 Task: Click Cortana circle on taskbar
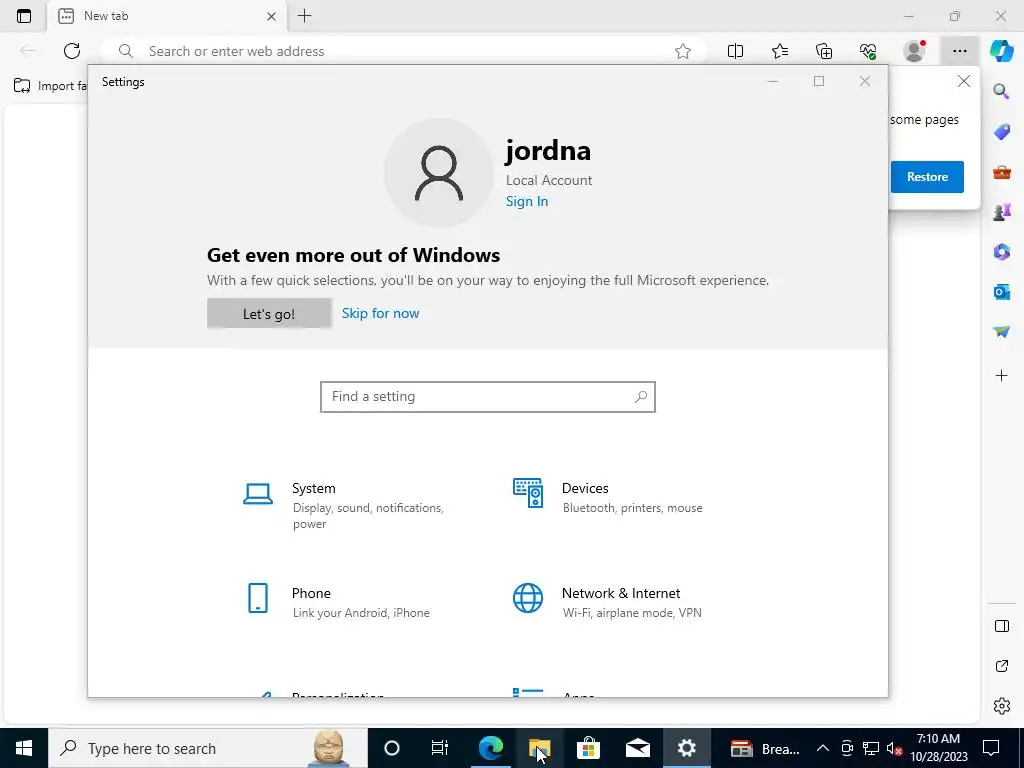(x=391, y=748)
